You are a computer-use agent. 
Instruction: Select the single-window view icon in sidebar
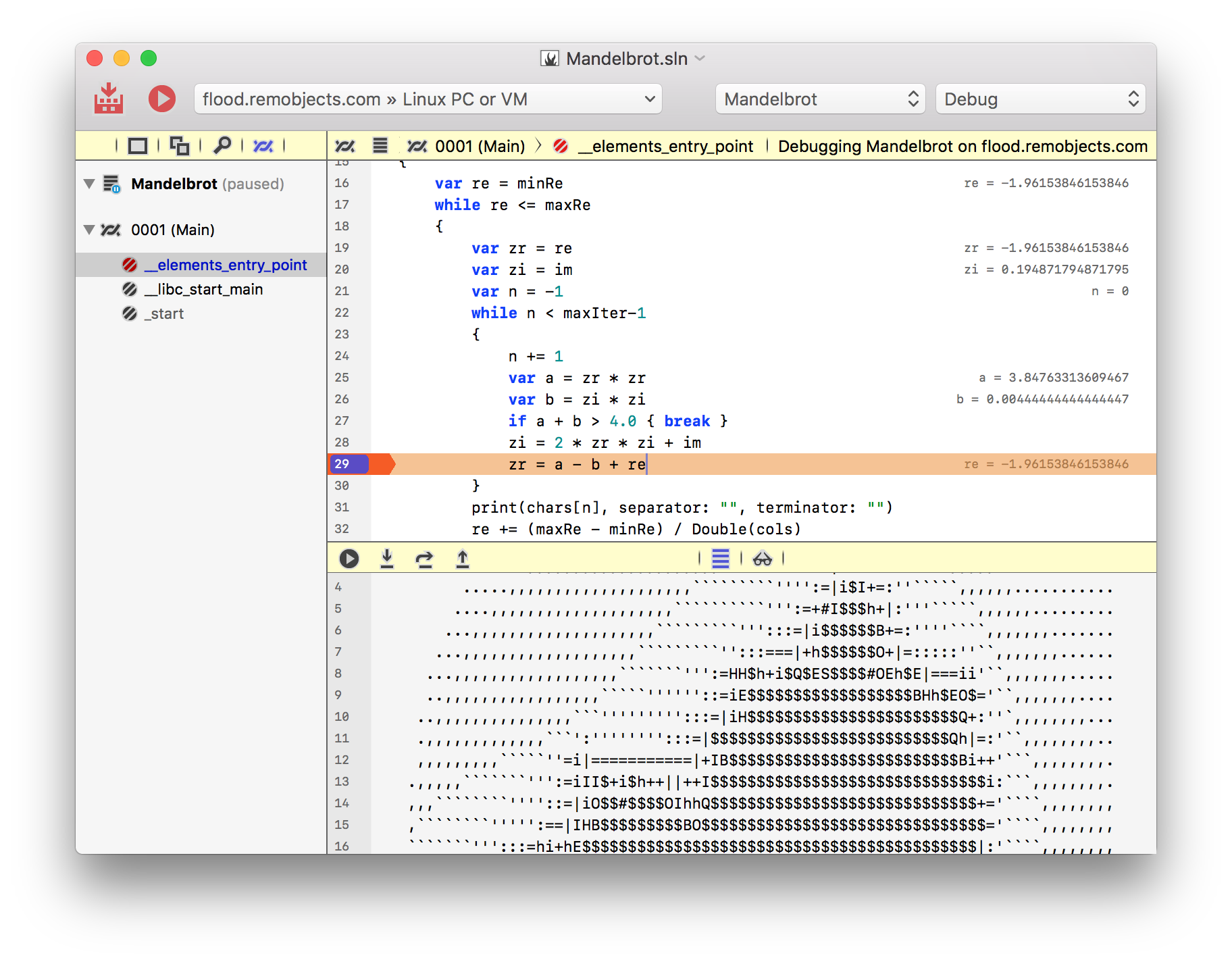point(138,146)
